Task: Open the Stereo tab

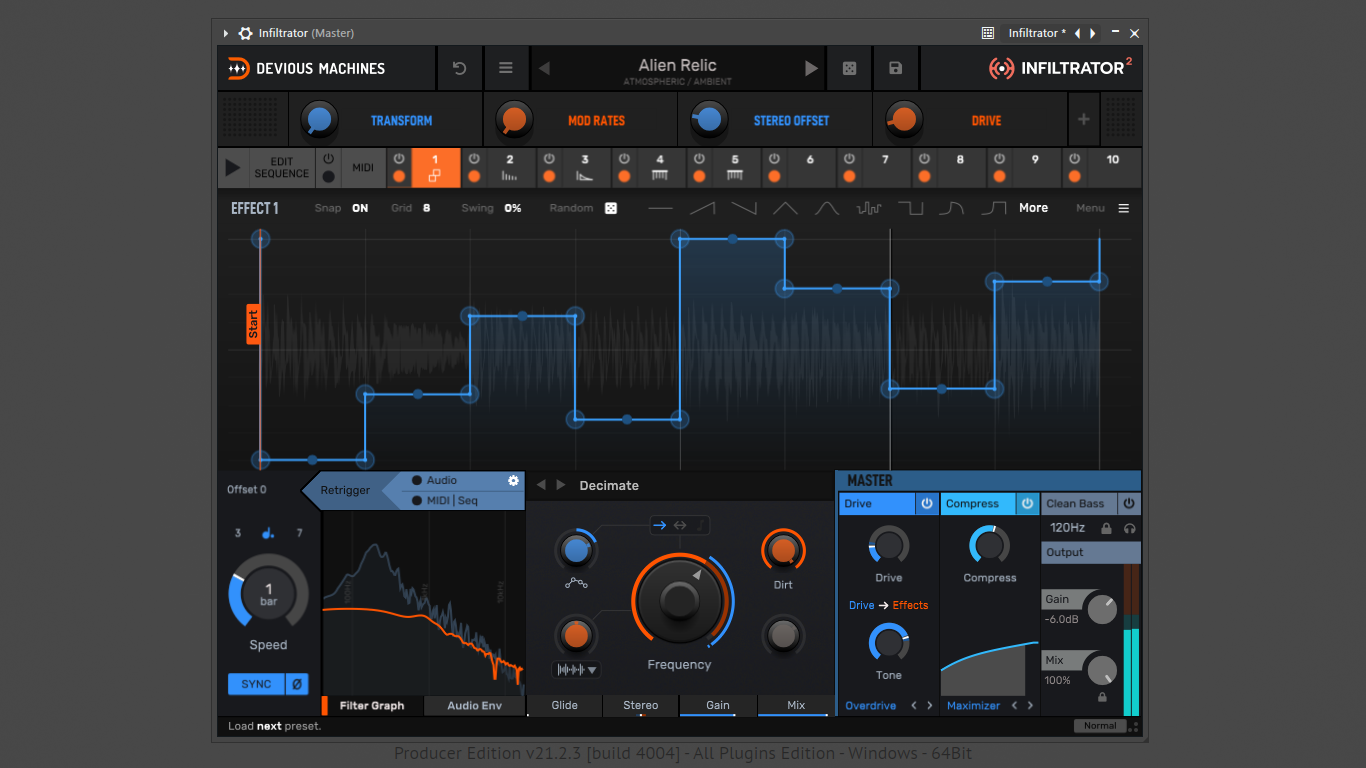Action: point(641,706)
